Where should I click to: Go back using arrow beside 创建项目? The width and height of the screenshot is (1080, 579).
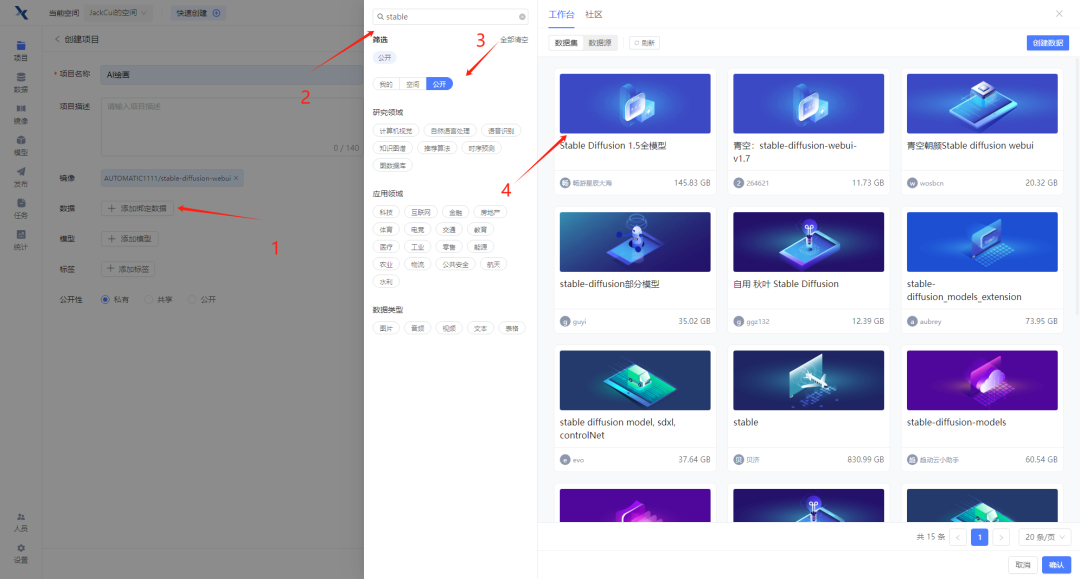[57, 39]
